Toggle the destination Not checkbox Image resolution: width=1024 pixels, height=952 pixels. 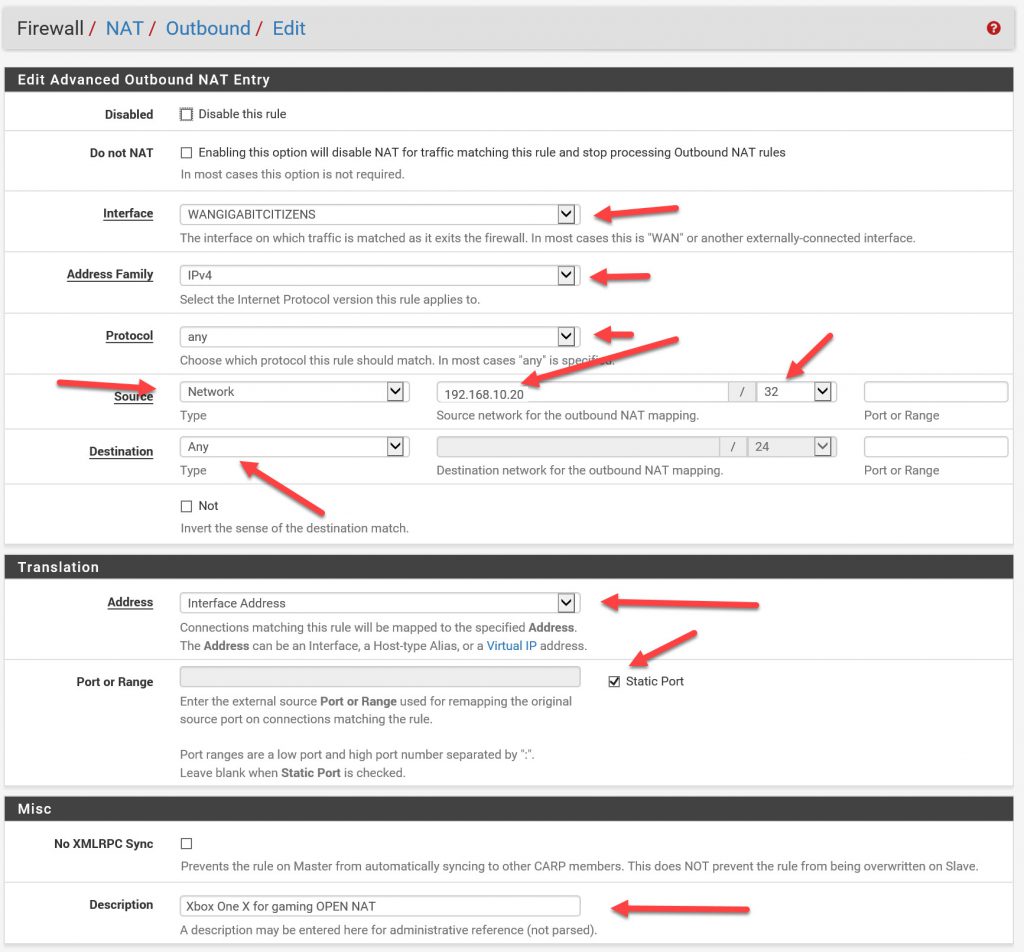(187, 506)
